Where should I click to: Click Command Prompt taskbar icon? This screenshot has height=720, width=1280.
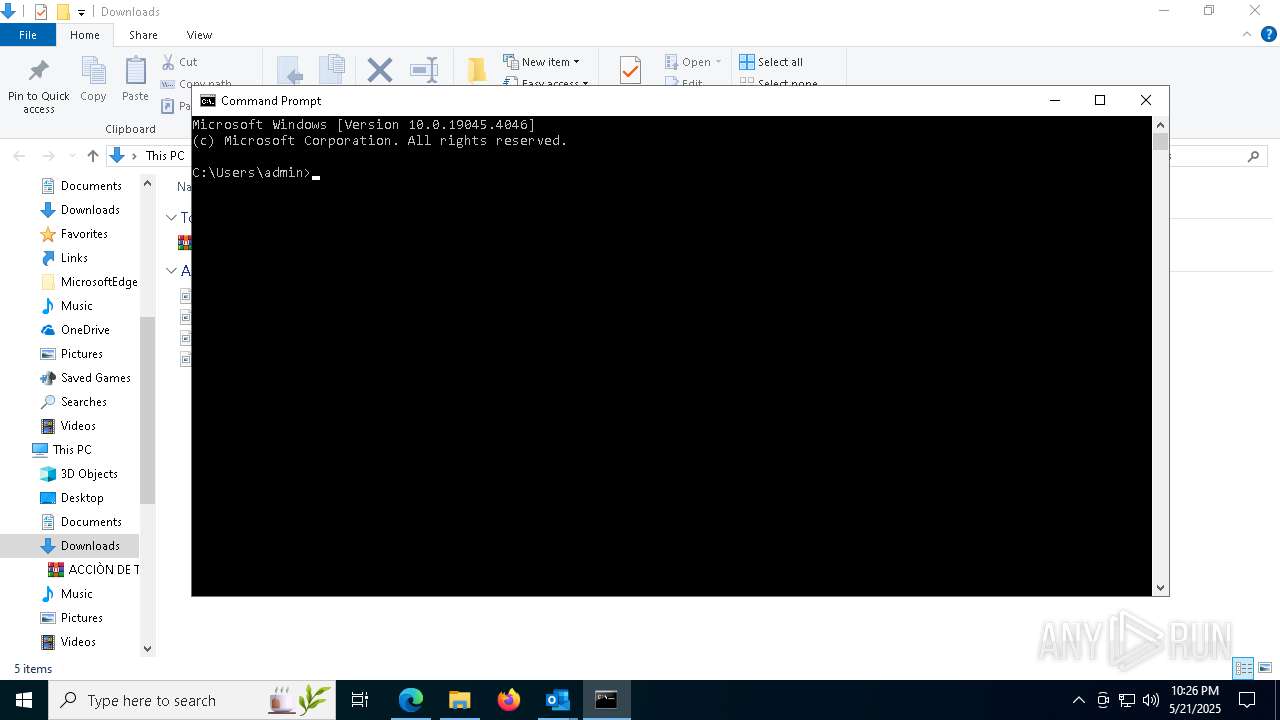click(x=606, y=700)
